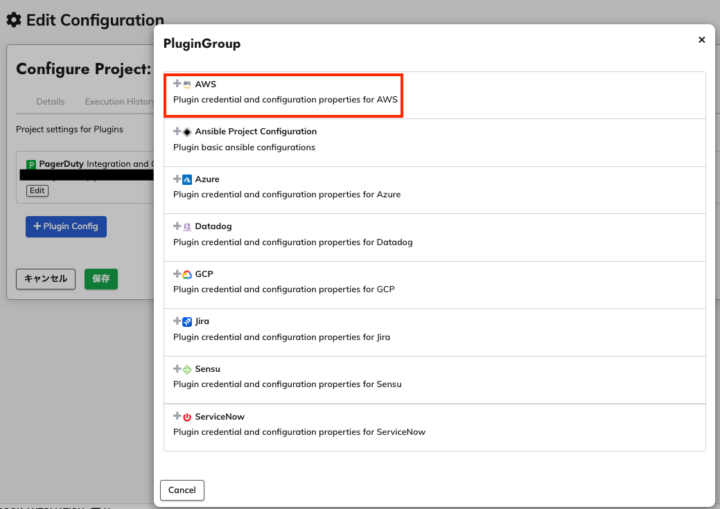Click the plus icon beside Jira
Image resolution: width=720 pixels, height=509 pixels.
pyautogui.click(x=177, y=321)
